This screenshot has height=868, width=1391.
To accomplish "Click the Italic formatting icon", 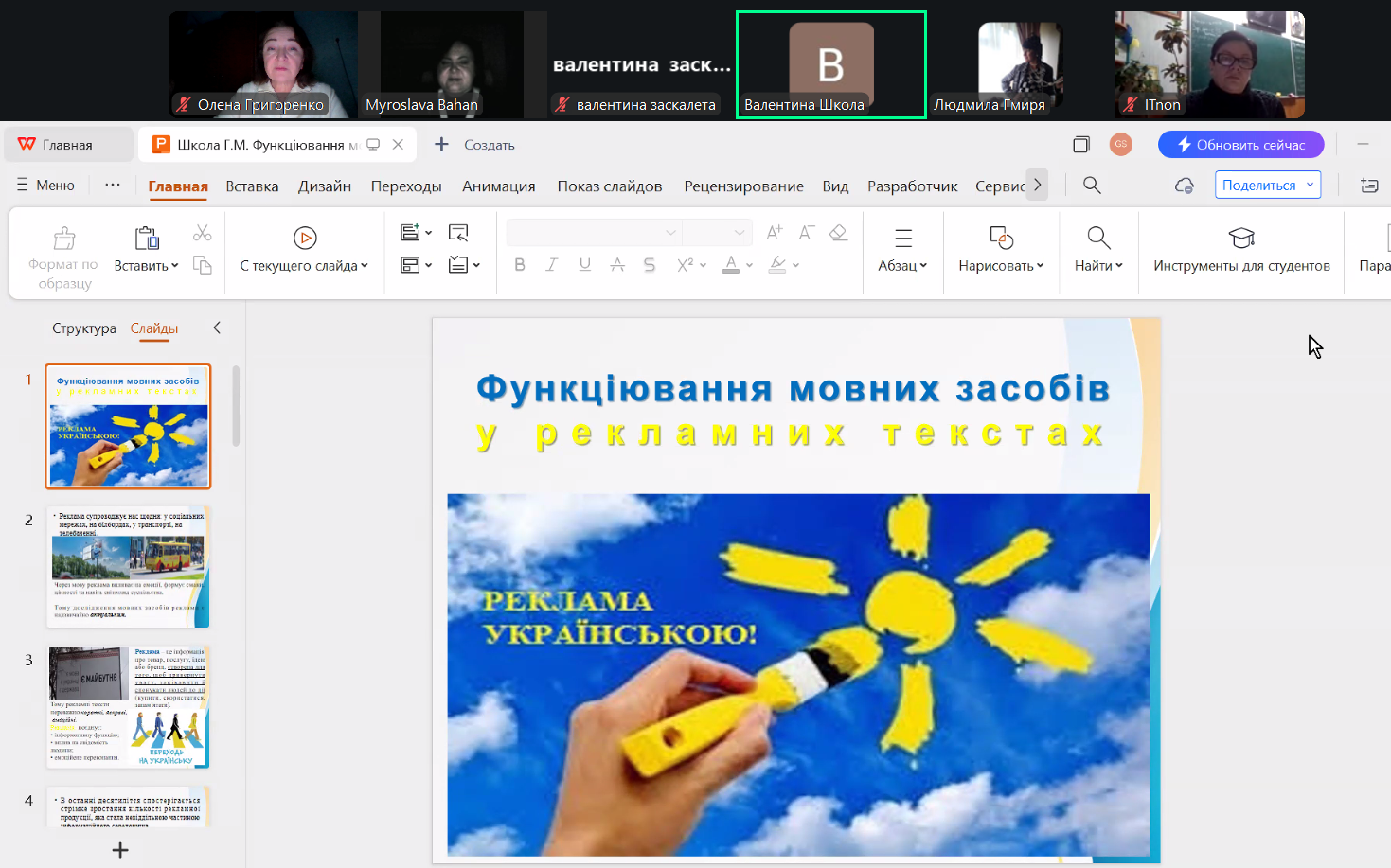I will click(552, 265).
